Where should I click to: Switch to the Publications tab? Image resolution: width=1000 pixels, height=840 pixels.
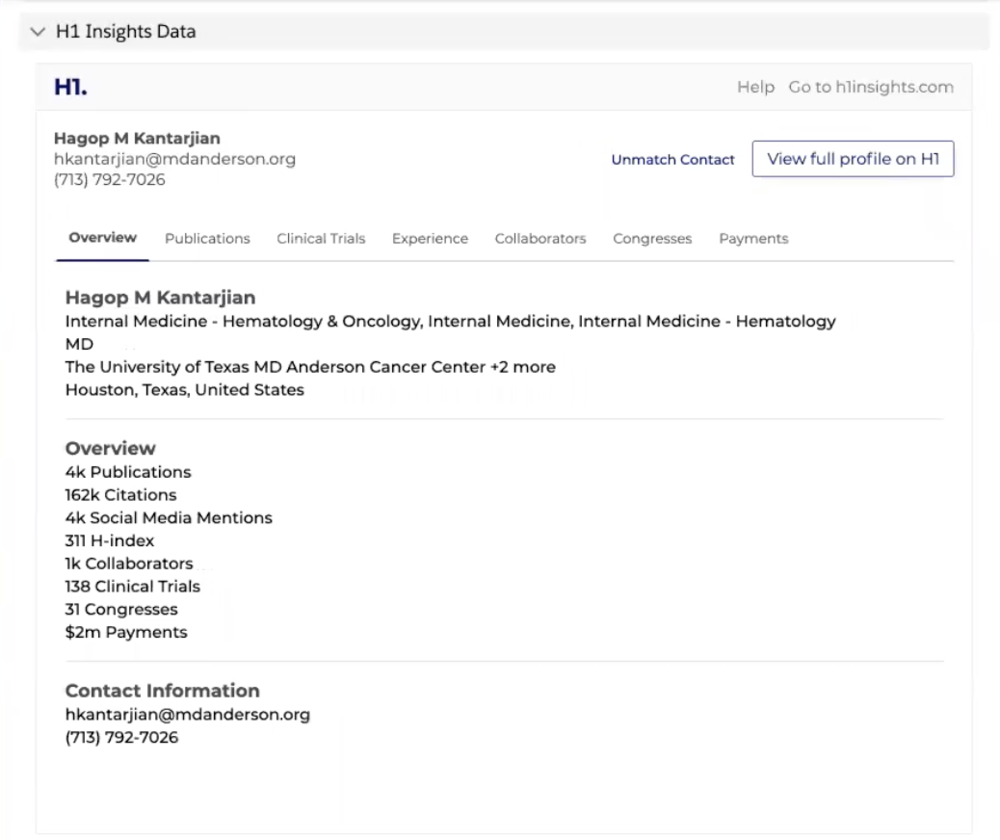207,239
